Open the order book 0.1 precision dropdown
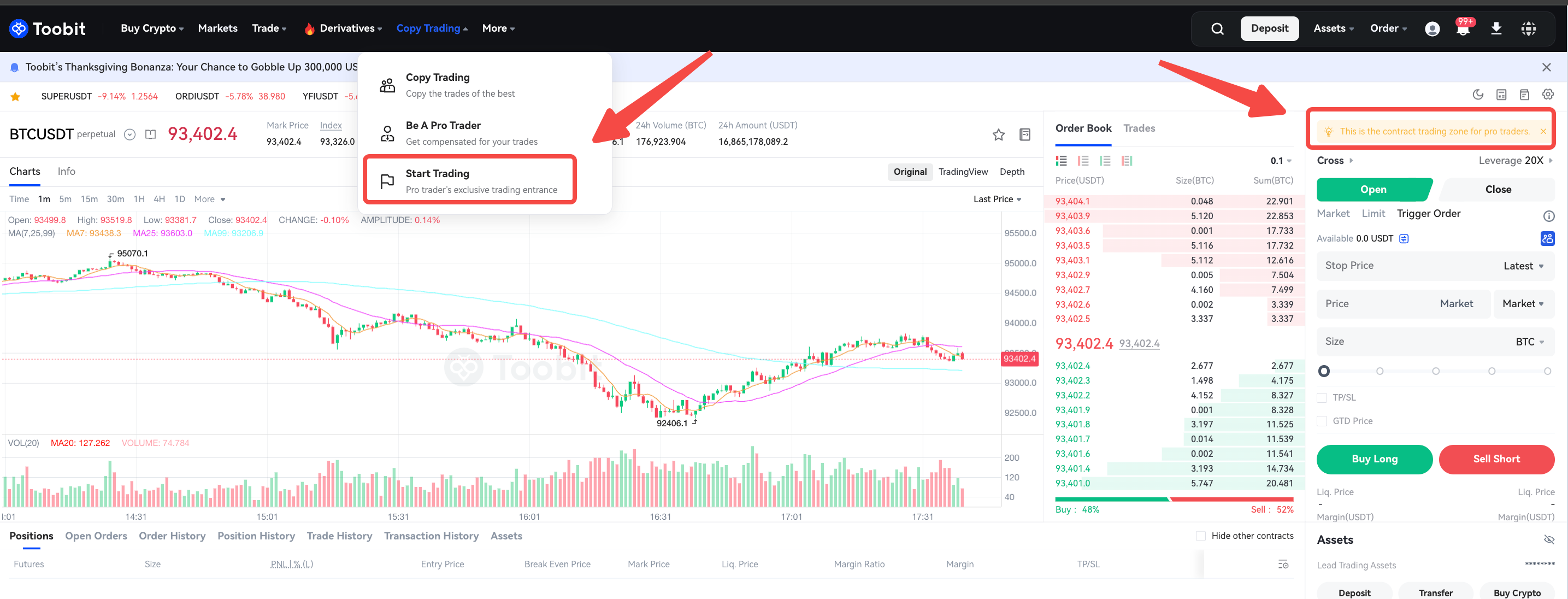 [x=1281, y=161]
